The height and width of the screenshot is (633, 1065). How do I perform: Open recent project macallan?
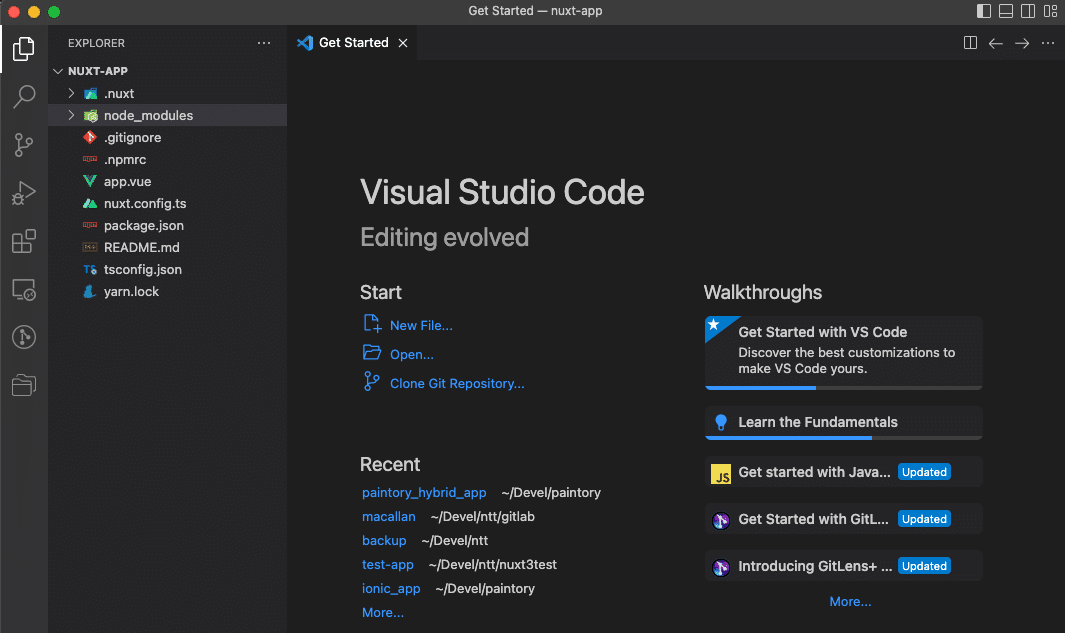389,516
